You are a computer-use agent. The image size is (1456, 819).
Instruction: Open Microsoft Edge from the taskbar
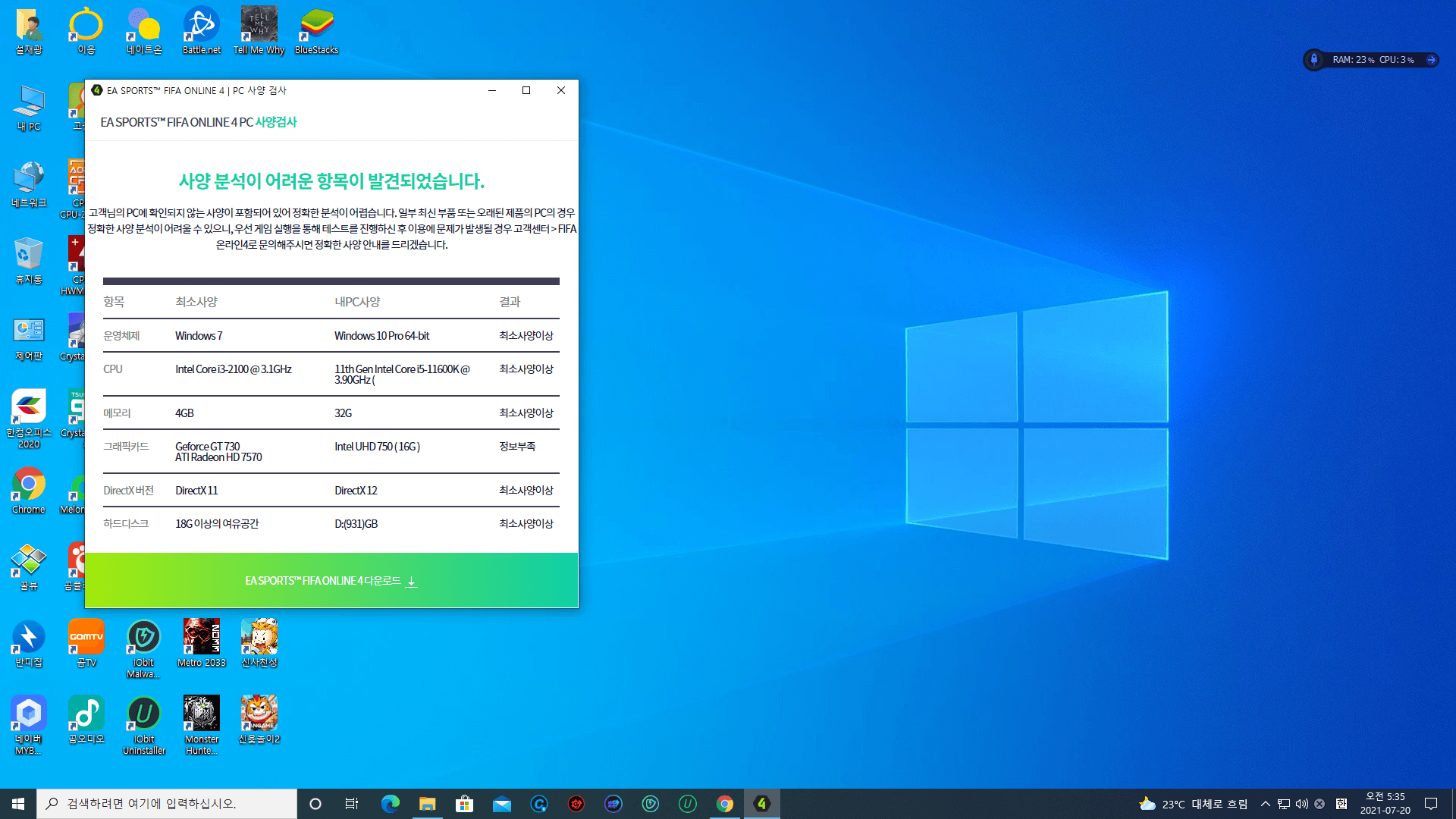(x=390, y=804)
